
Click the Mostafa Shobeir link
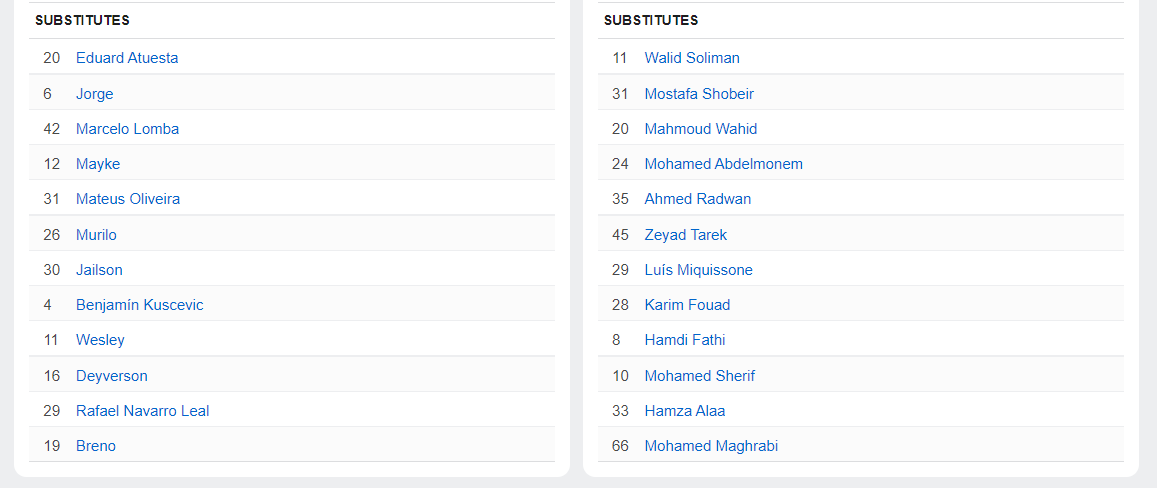pos(699,94)
